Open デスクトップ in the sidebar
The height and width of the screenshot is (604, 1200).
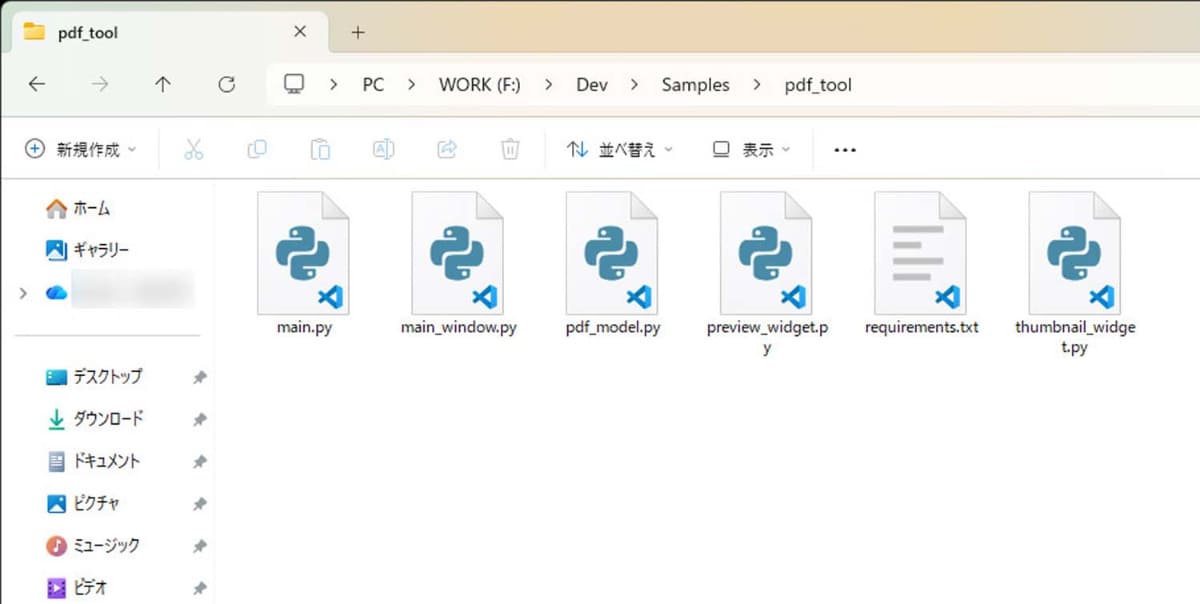coord(95,377)
